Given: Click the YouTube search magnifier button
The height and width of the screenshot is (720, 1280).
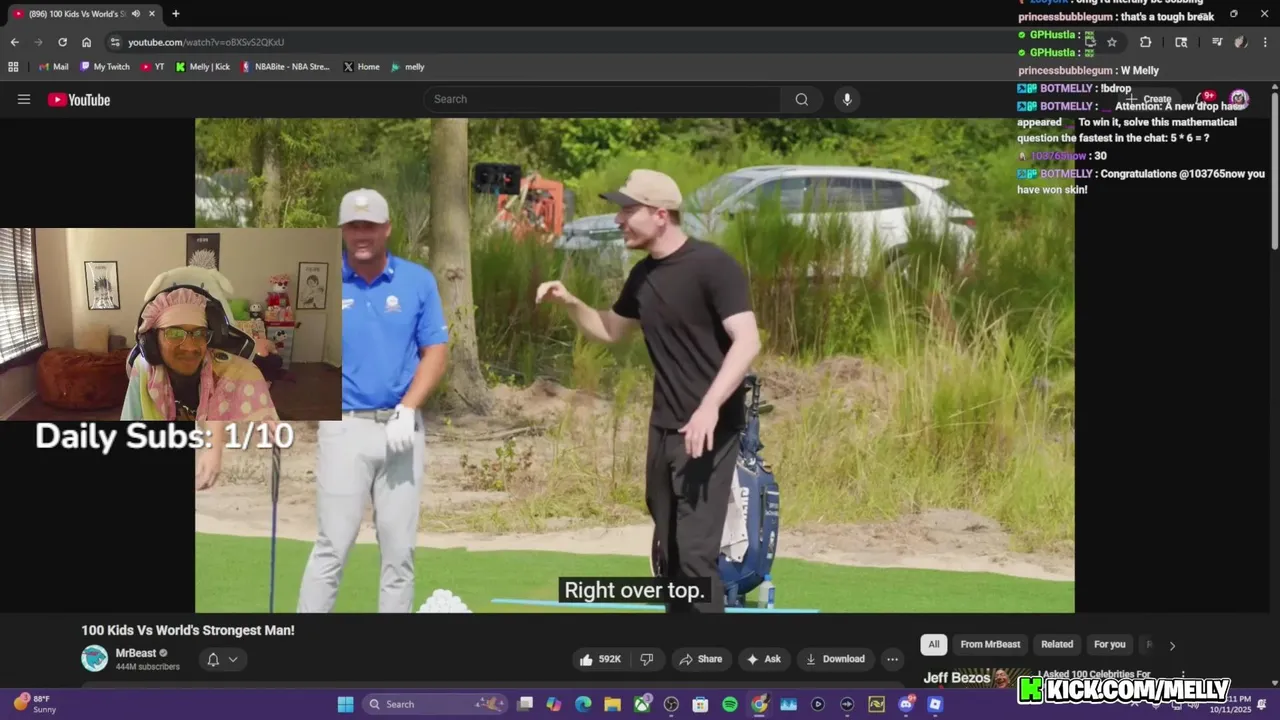Looking at the screenshot, I should click(x=801, y=99).
